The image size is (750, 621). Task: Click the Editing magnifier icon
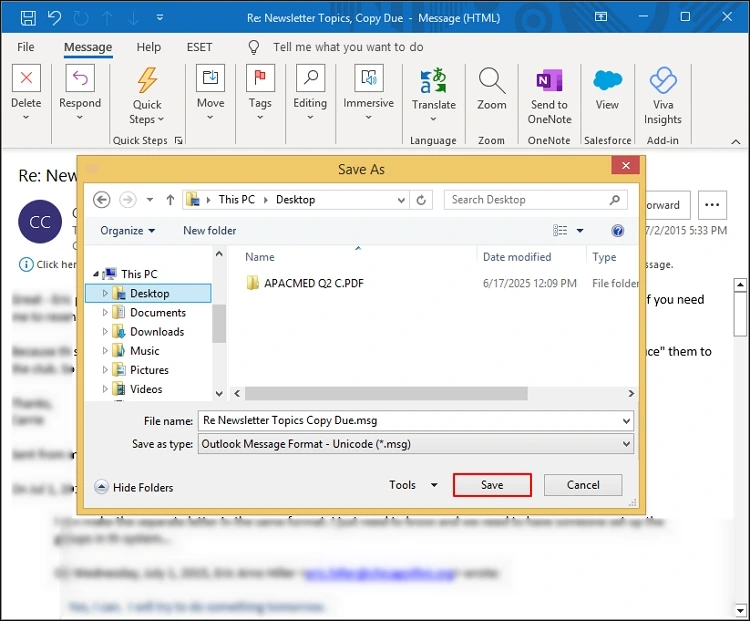tap(310, 78)
